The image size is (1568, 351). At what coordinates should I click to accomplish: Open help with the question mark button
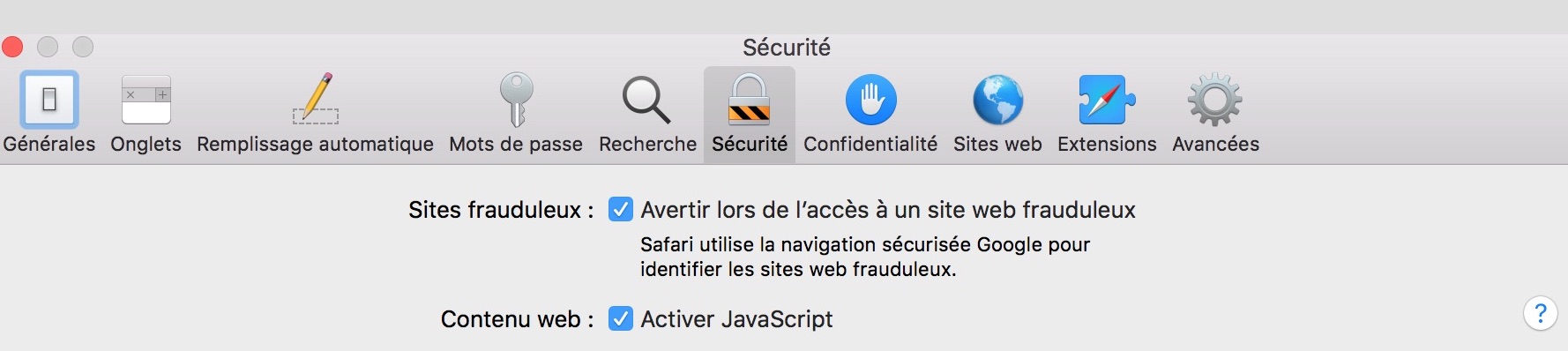(1540, 313)
